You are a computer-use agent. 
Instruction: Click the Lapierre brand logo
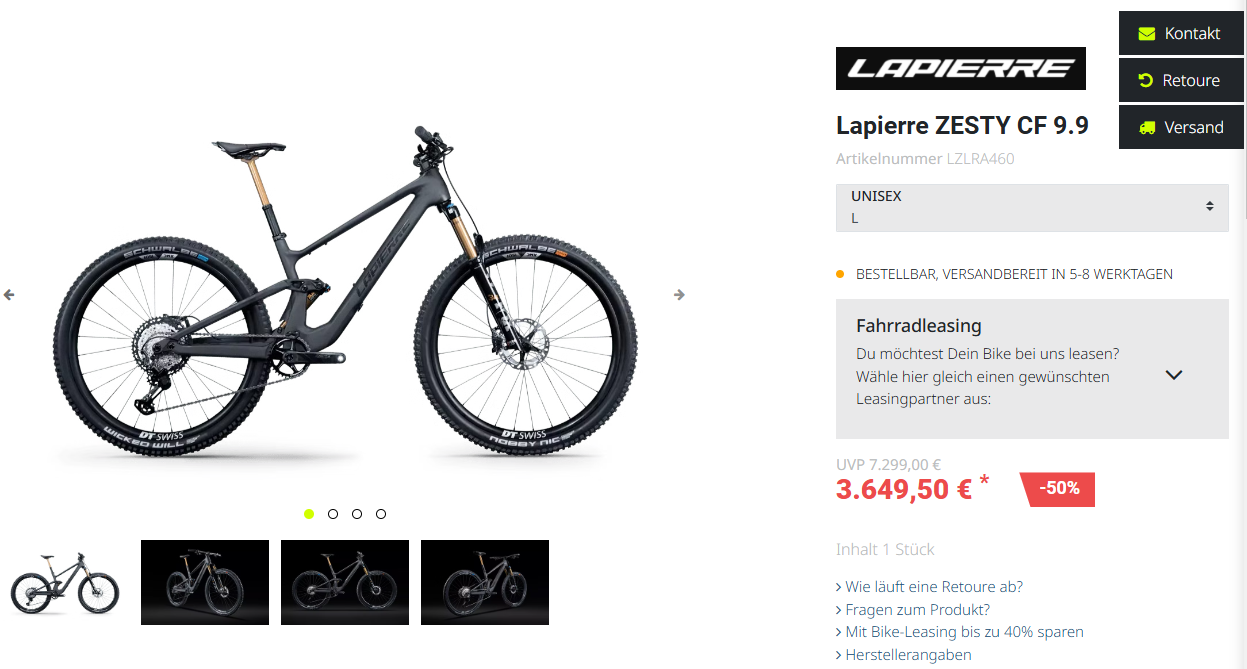(961, 68)
